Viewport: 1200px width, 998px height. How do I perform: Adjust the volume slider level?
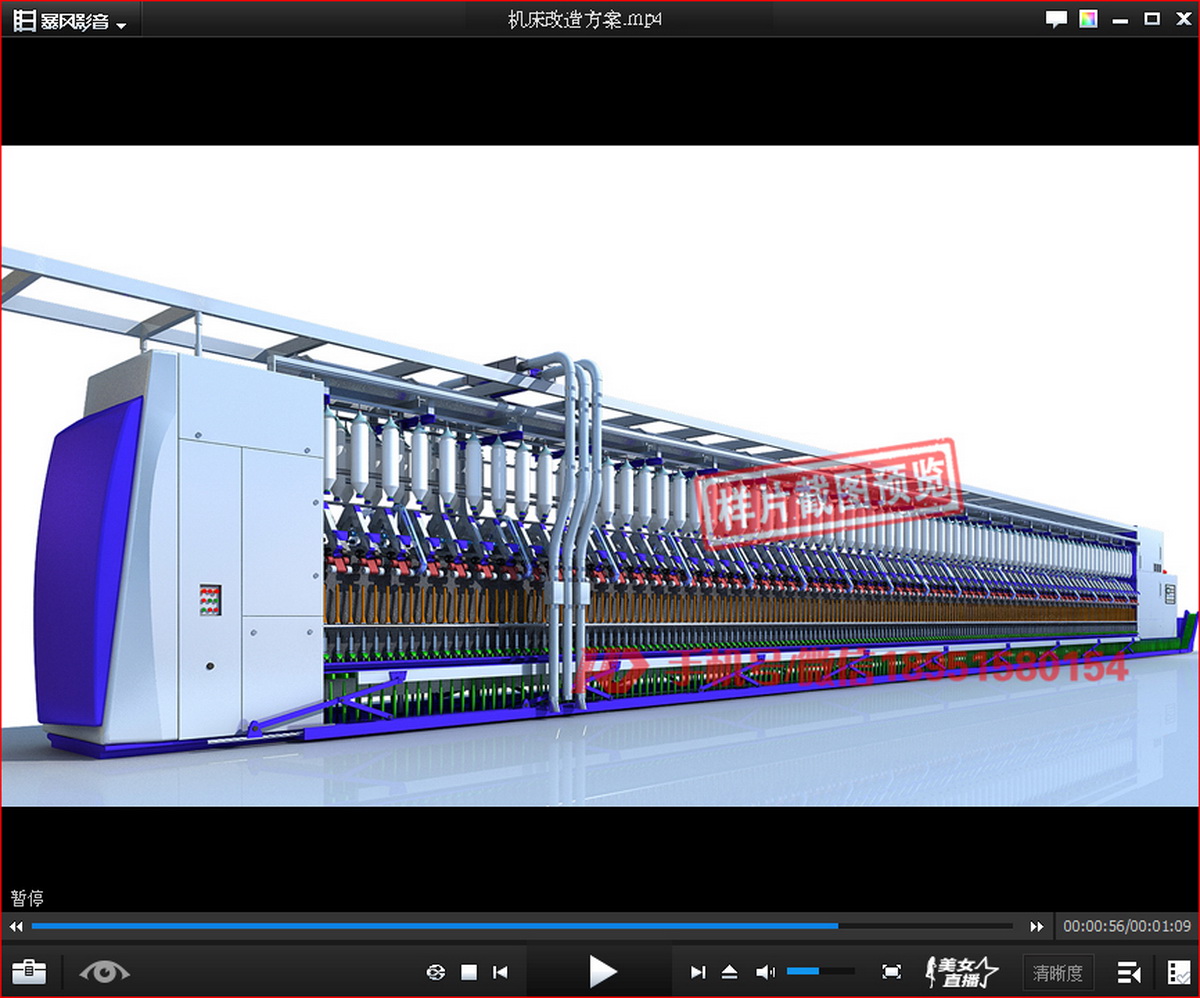tap(820, 971)
